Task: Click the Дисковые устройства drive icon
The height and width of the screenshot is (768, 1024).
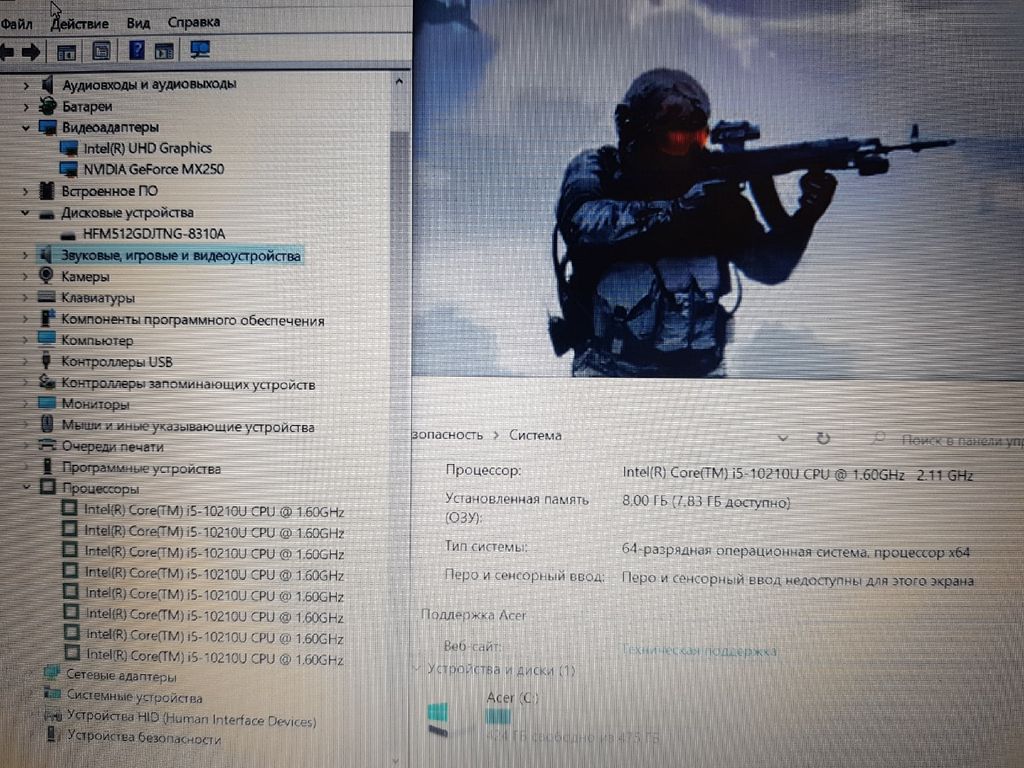Action: click(x=46, y=214)
